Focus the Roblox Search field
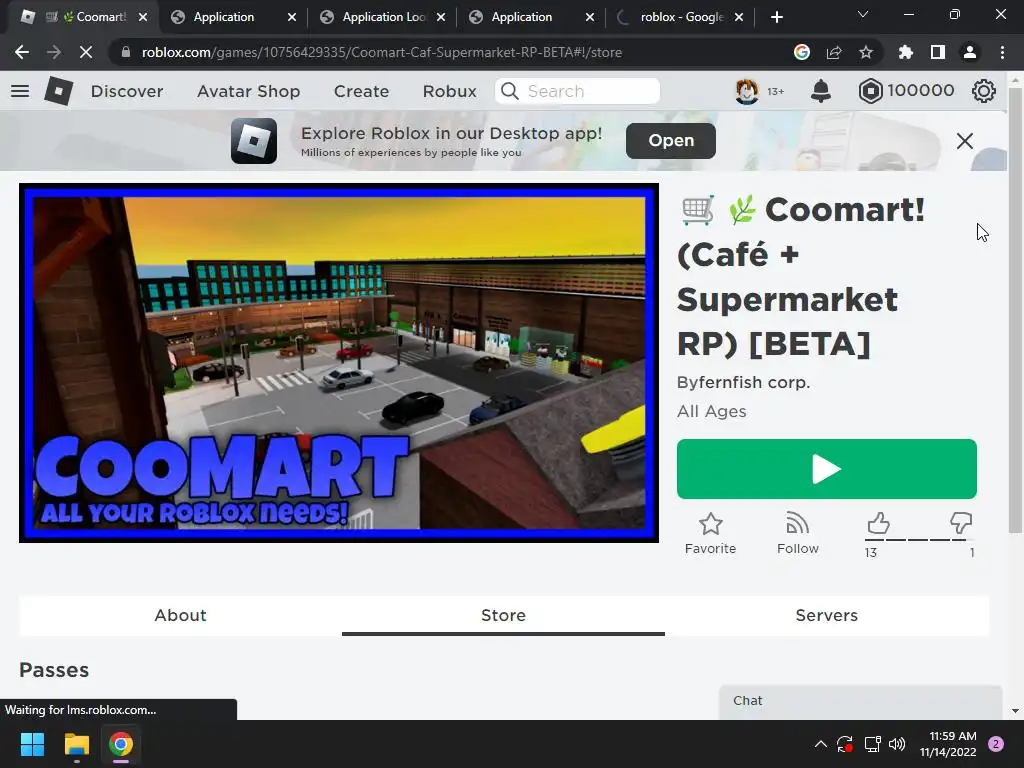This screenshot has width=1024, height=768. 577,91
